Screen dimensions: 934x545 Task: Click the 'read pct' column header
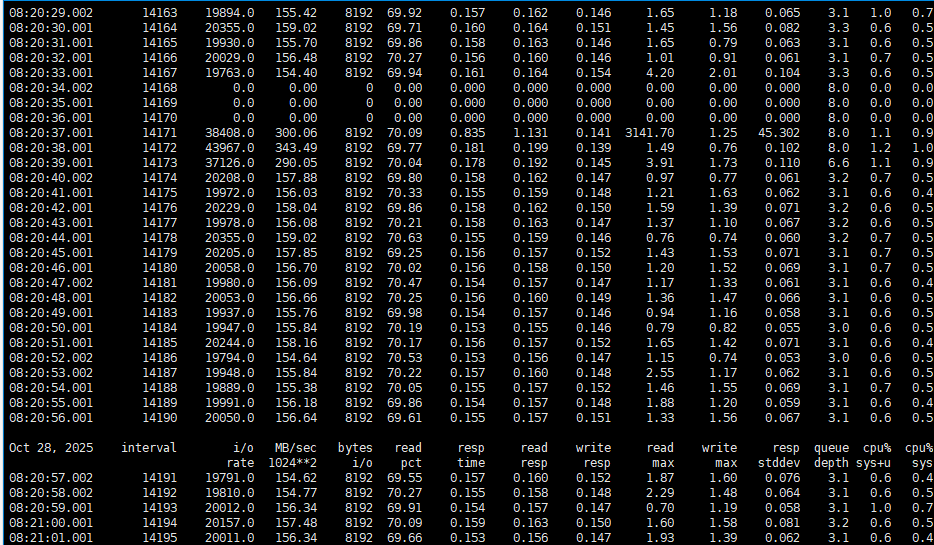click(x=407, y=456)
